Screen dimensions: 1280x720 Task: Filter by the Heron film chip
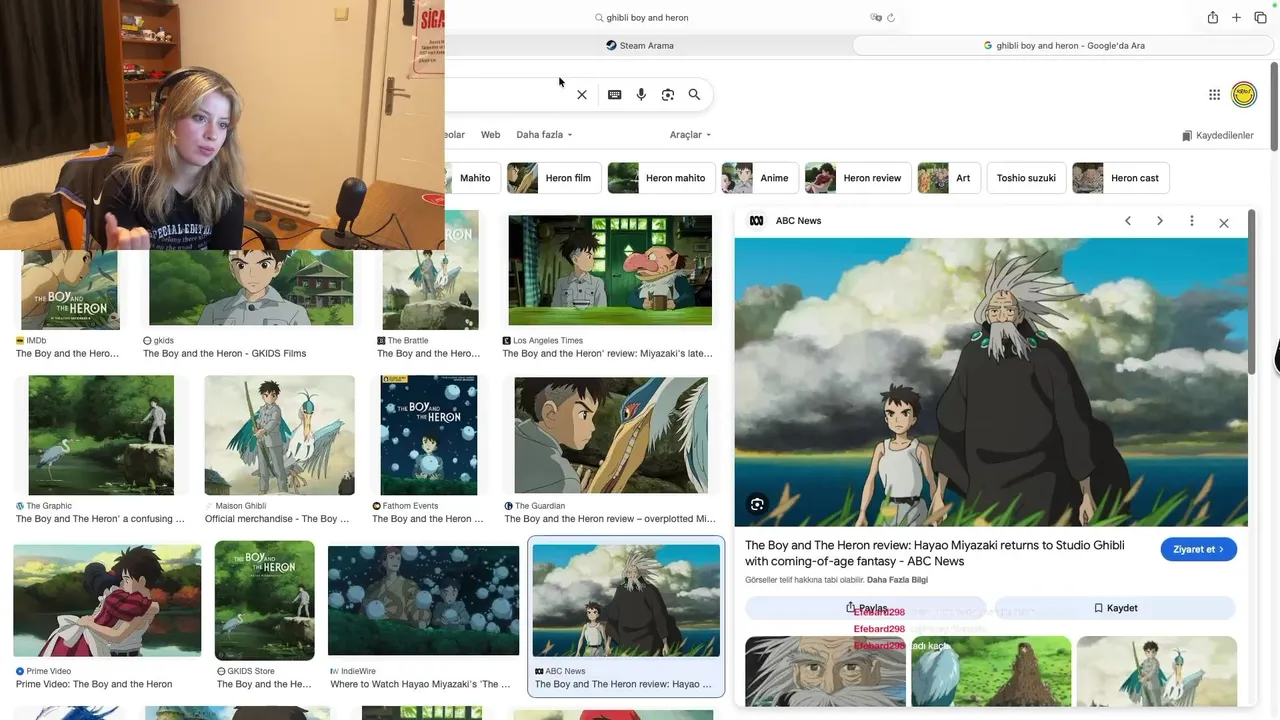[554, 178]
